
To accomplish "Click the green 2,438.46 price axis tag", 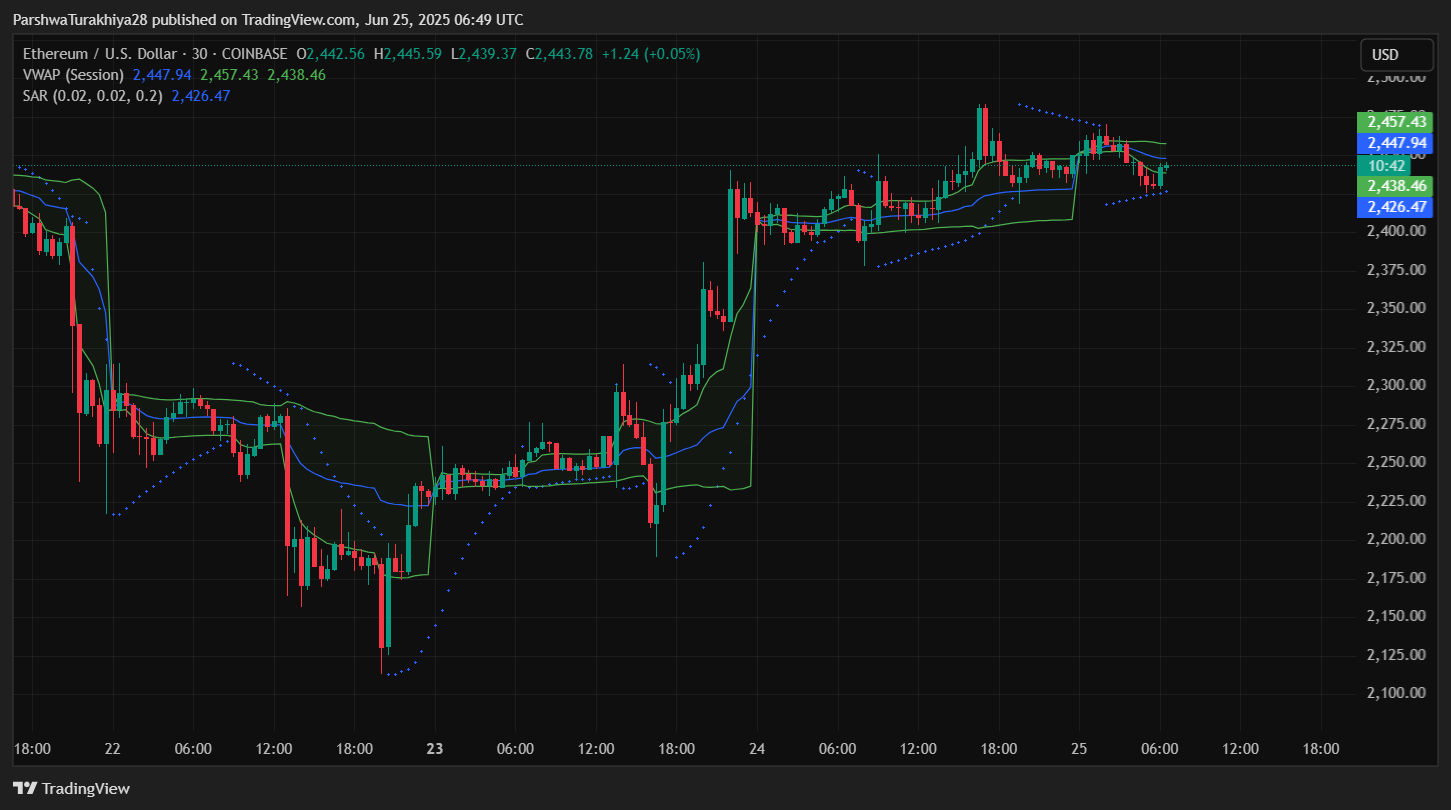I will coord(1395,186).
